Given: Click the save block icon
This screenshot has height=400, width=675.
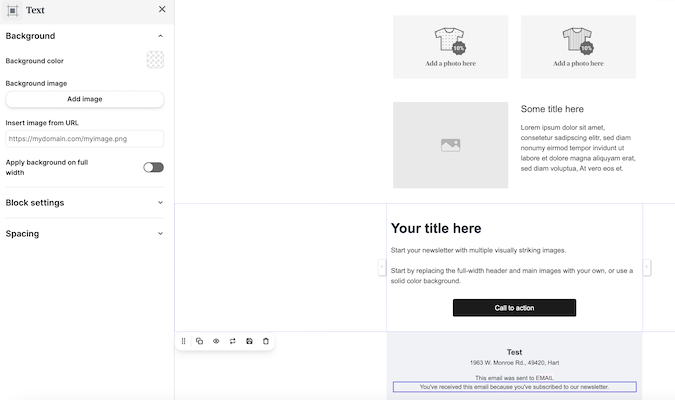Looking at the screenshot, I should (249, 341).
